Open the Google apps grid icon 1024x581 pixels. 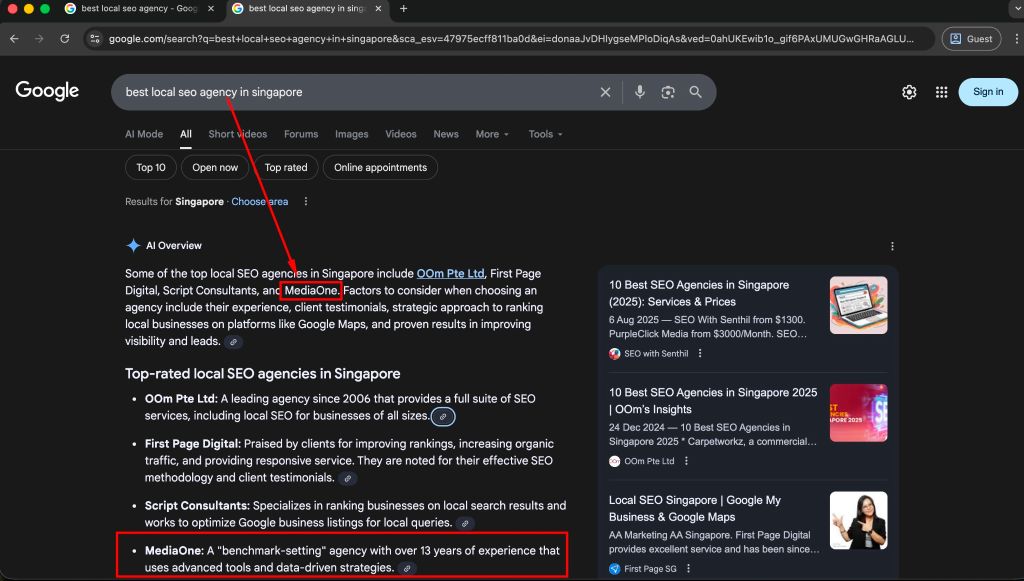click(x=941, y=92)
